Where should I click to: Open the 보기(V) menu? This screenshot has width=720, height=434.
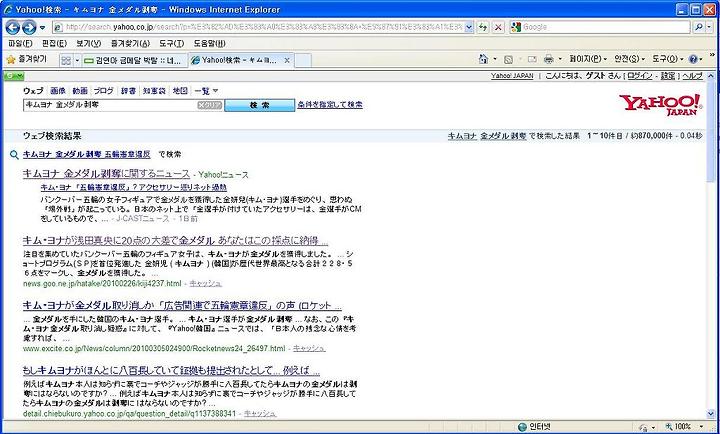tap(88, 44)
